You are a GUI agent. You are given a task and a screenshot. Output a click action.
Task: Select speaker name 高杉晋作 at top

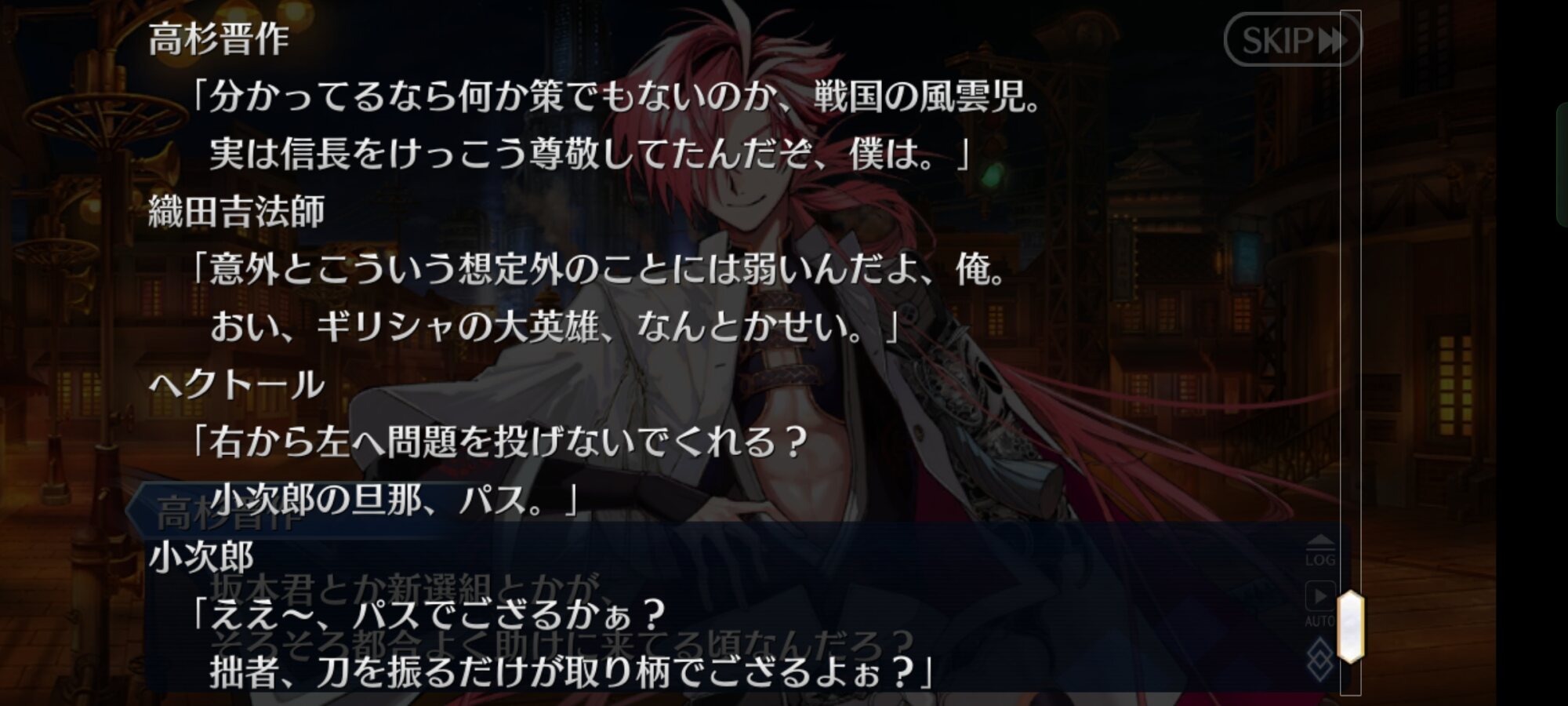[x=219, y=39]
